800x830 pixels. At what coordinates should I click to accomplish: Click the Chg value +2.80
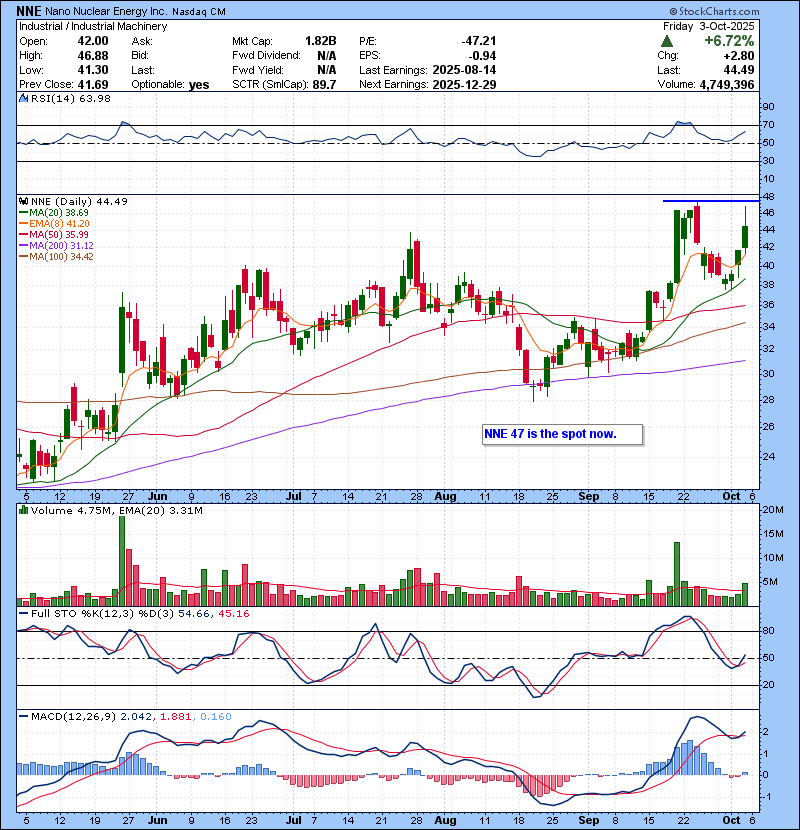(x=740, y=56)
